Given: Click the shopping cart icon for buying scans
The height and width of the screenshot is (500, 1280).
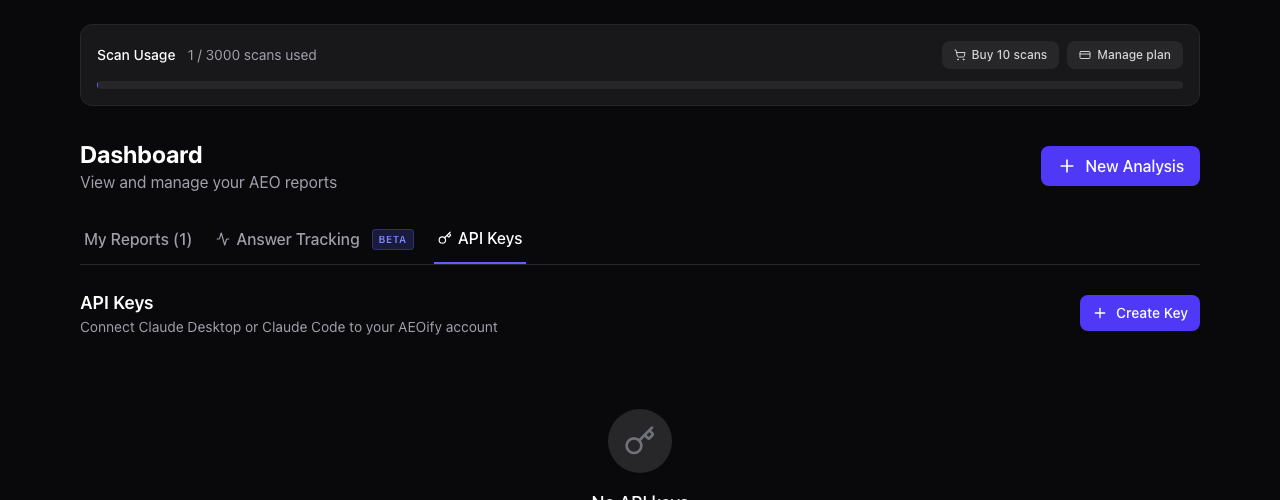Looking at the screenshot, I should point(960,55).
